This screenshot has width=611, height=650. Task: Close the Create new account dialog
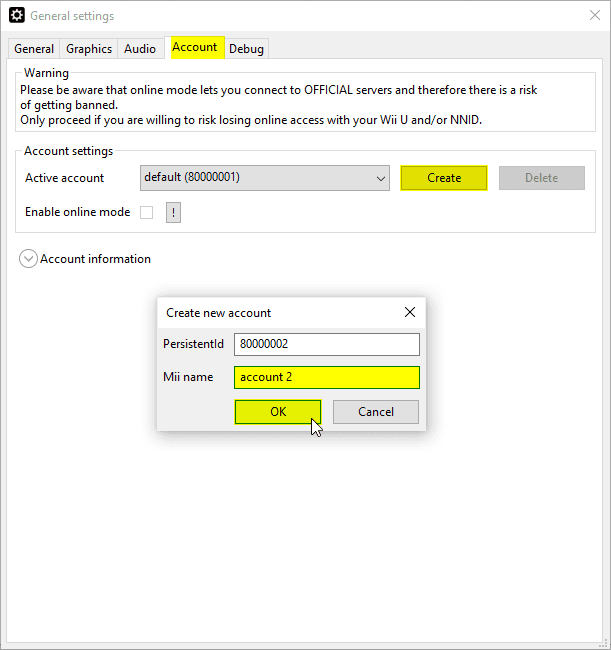pos(409,312)
